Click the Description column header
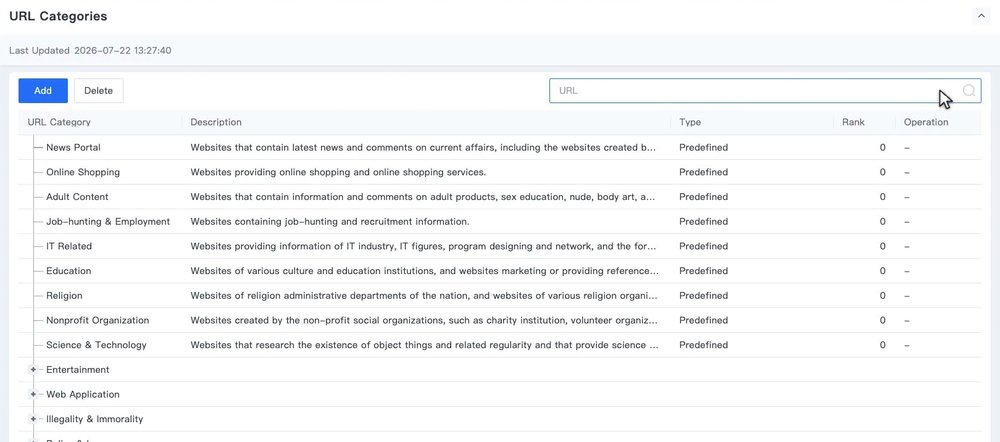This screenshot has width=1000, height=442. (216, 122)
